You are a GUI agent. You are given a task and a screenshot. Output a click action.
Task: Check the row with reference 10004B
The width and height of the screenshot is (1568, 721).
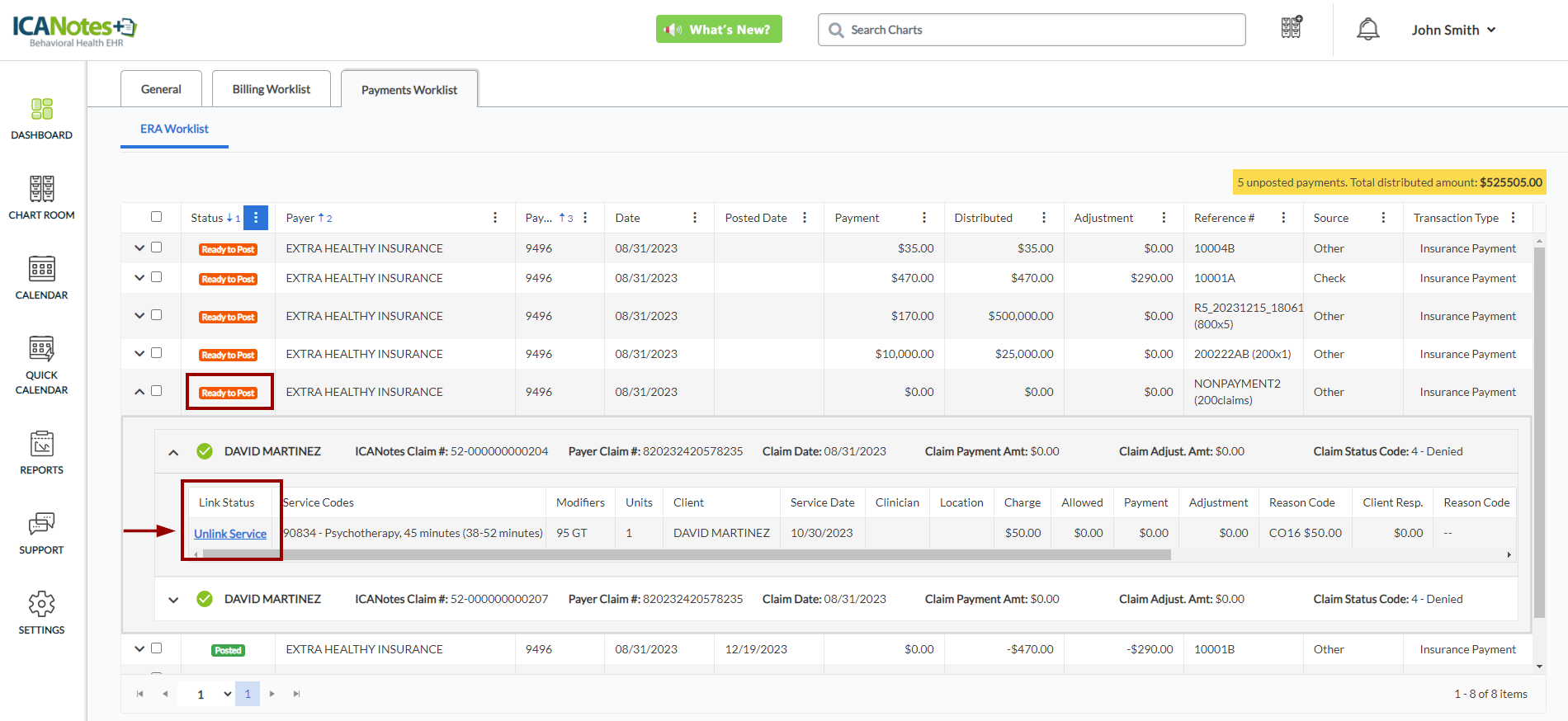pyautogui.click(x=156, y=247)
